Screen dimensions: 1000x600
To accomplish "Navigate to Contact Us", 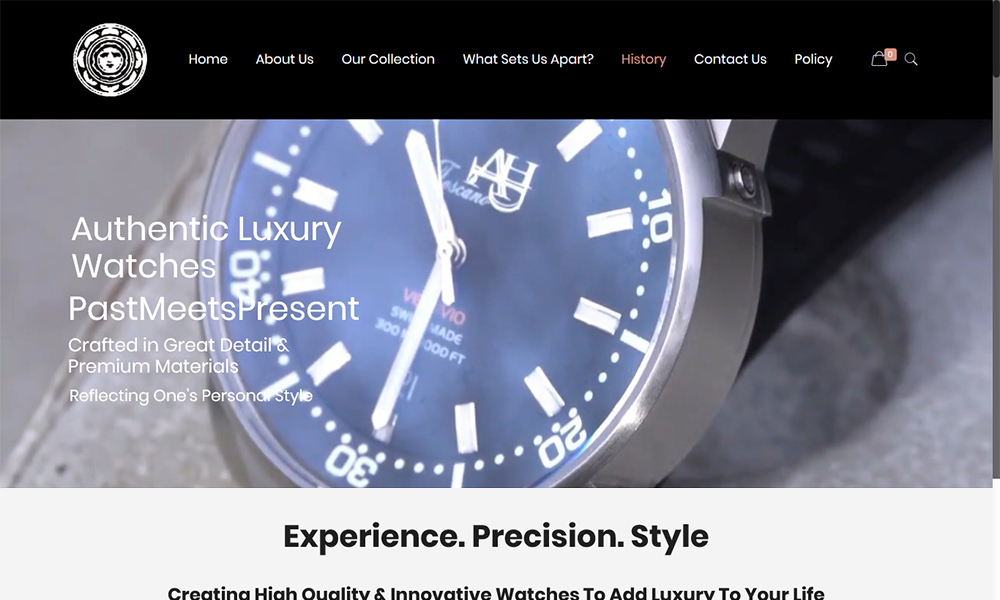I will pyautogui.click(x=730, y=59).
